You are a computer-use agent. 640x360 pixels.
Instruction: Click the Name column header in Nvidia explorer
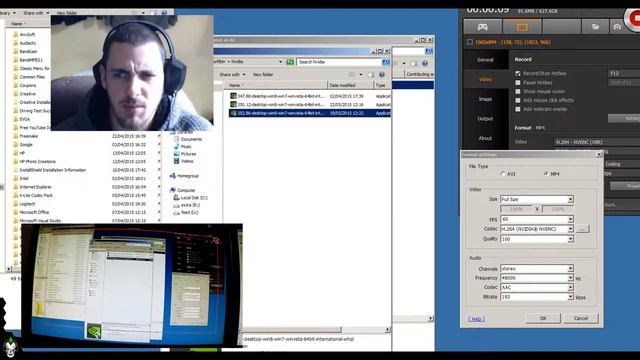[x=276, y=85]
